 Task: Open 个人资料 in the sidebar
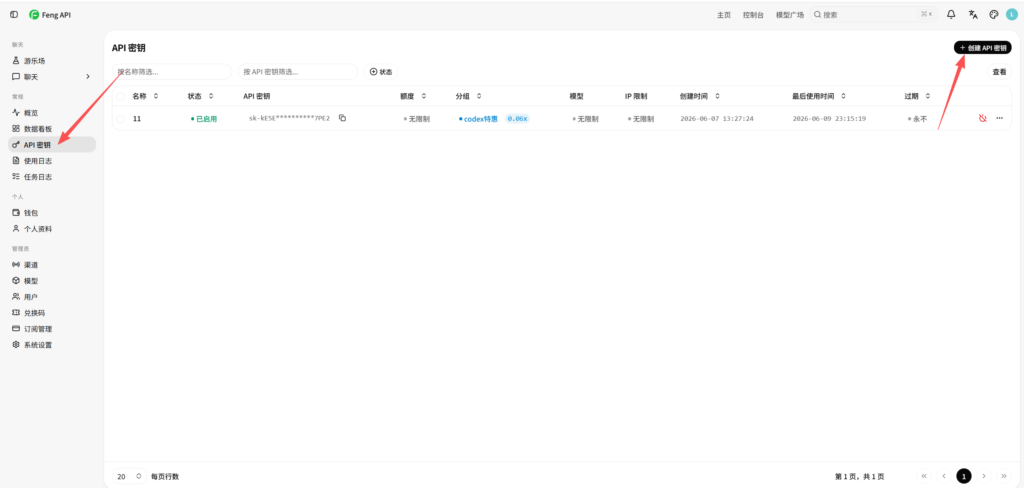[52, 229]
